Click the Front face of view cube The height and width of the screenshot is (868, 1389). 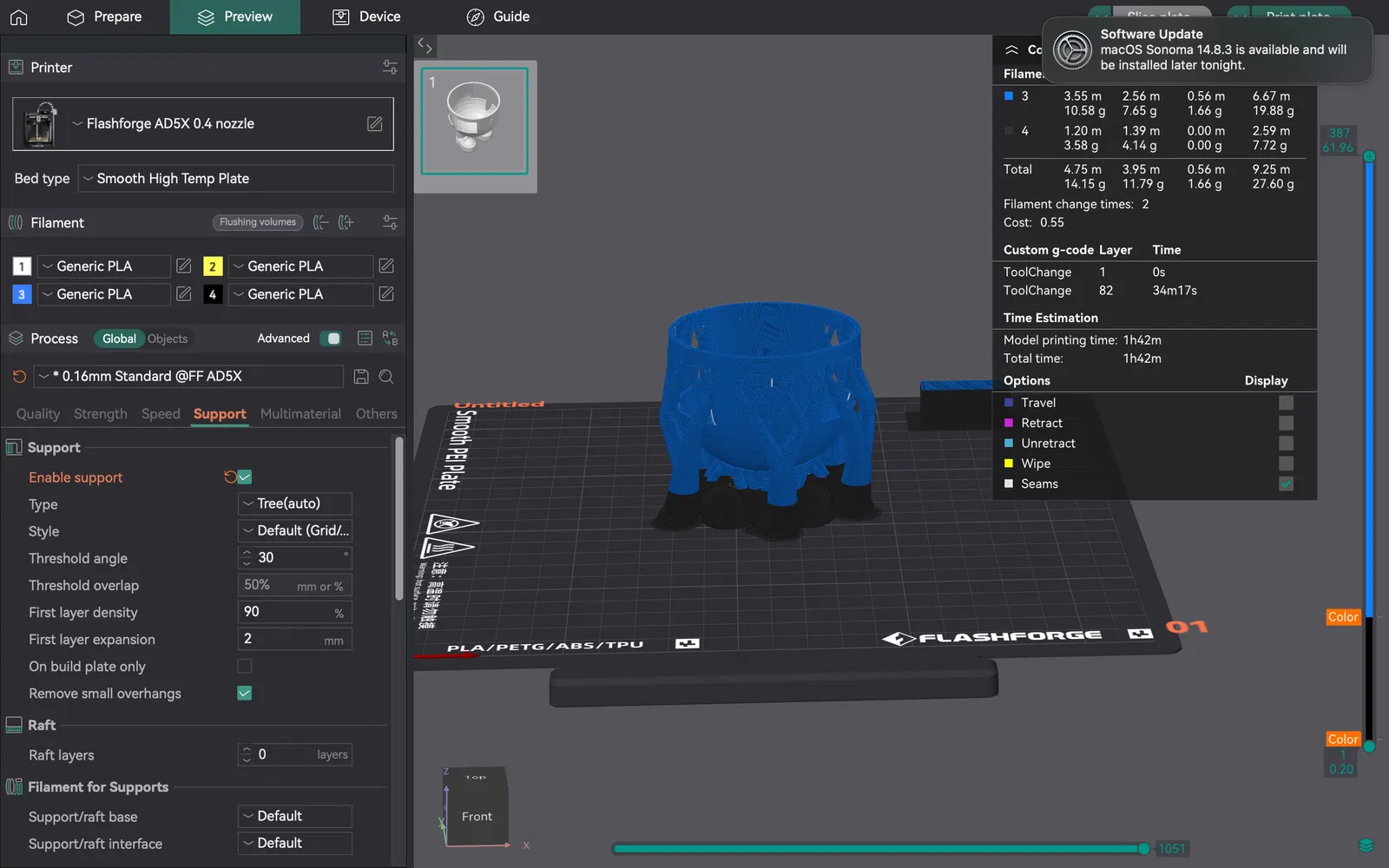tap(477, 816)
